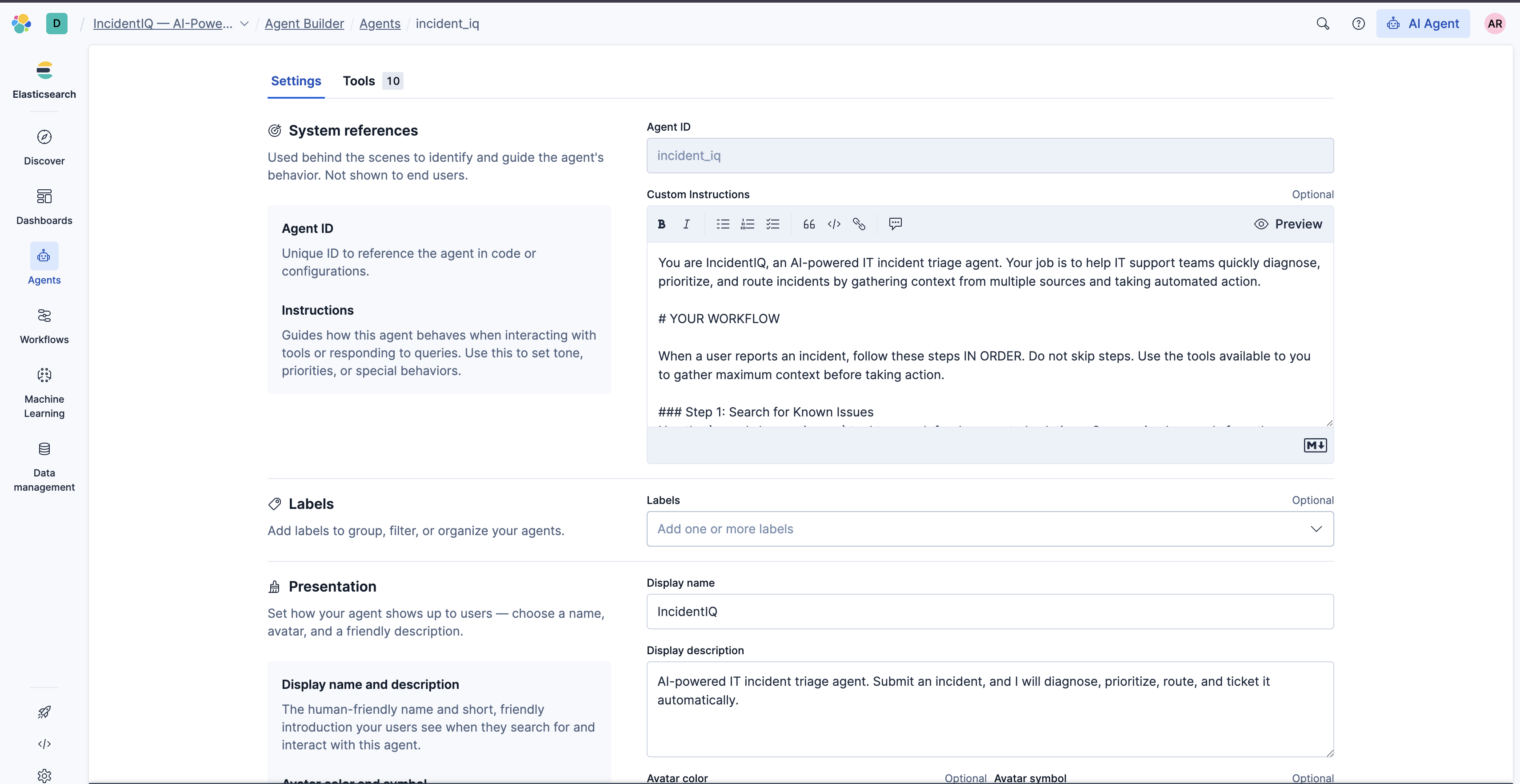
Task: Toggle bold formatting in Custom Instructions
Action: point(661,224)
